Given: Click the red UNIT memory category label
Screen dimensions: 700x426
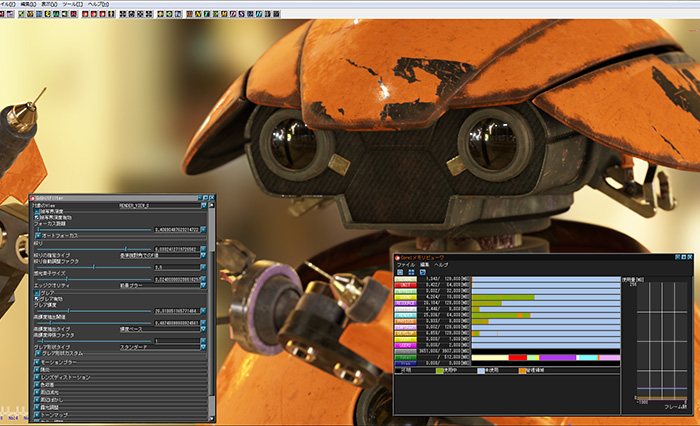Looking at the screenshot, I should click(x=406, y=285).
